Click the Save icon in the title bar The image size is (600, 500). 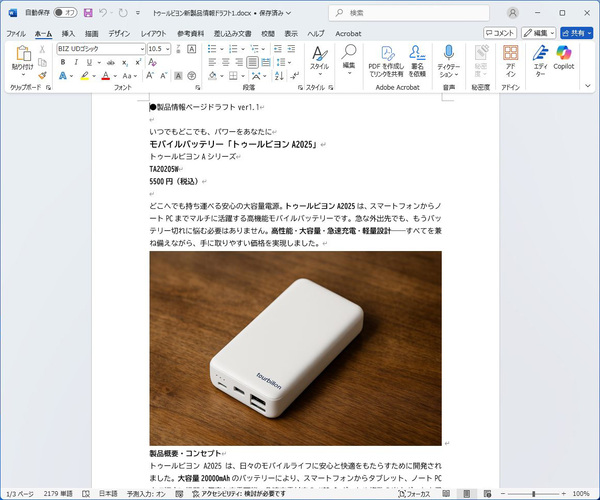point(88,13)
